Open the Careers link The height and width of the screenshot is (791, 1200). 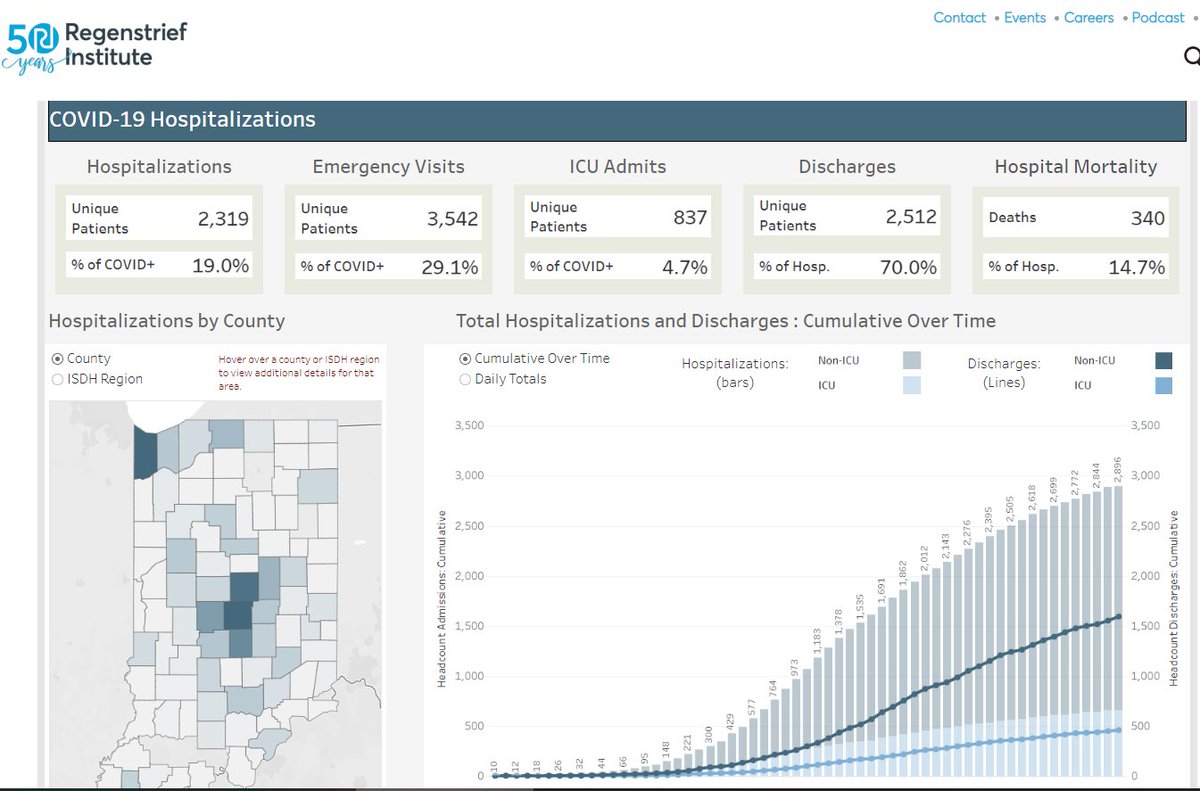tap(1091, 18)
